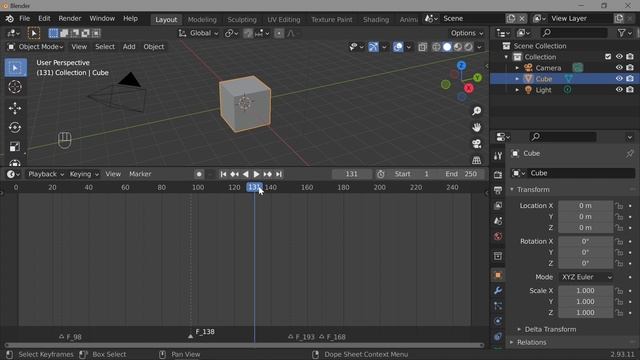
Task: Click the Scale X value field
Action: (585, 291)
